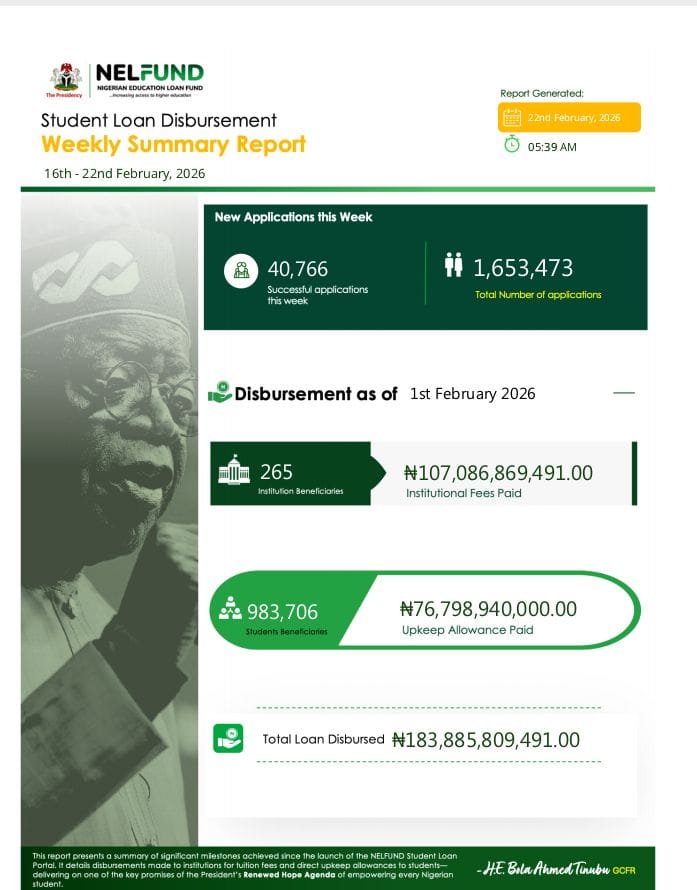697x890 pixels.
Task: Click the green clock icon
Action: [512, 145]
